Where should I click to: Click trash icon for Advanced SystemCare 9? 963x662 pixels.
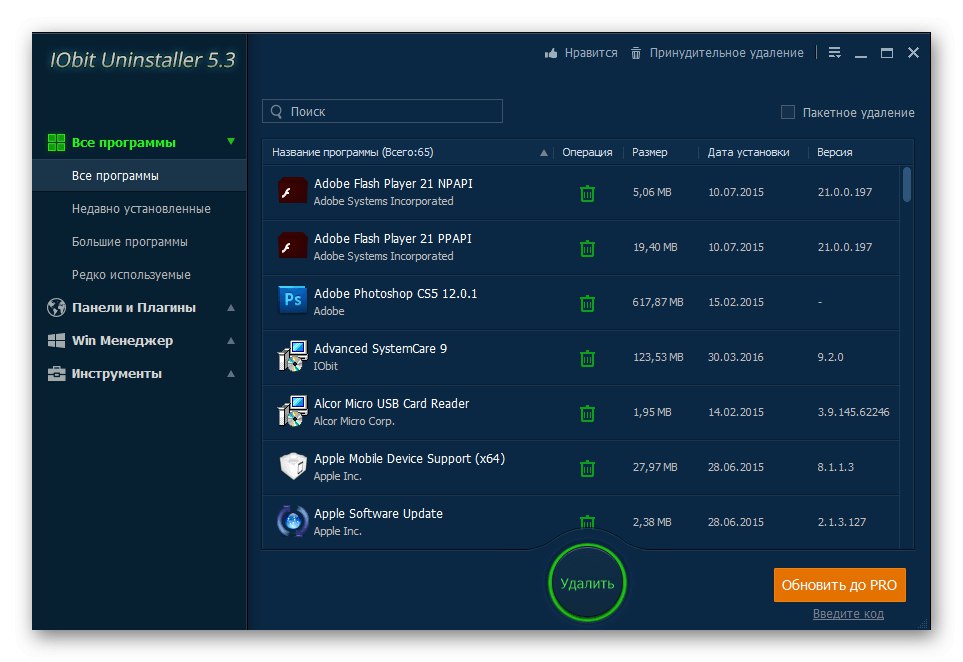click(x=587, y=358)
